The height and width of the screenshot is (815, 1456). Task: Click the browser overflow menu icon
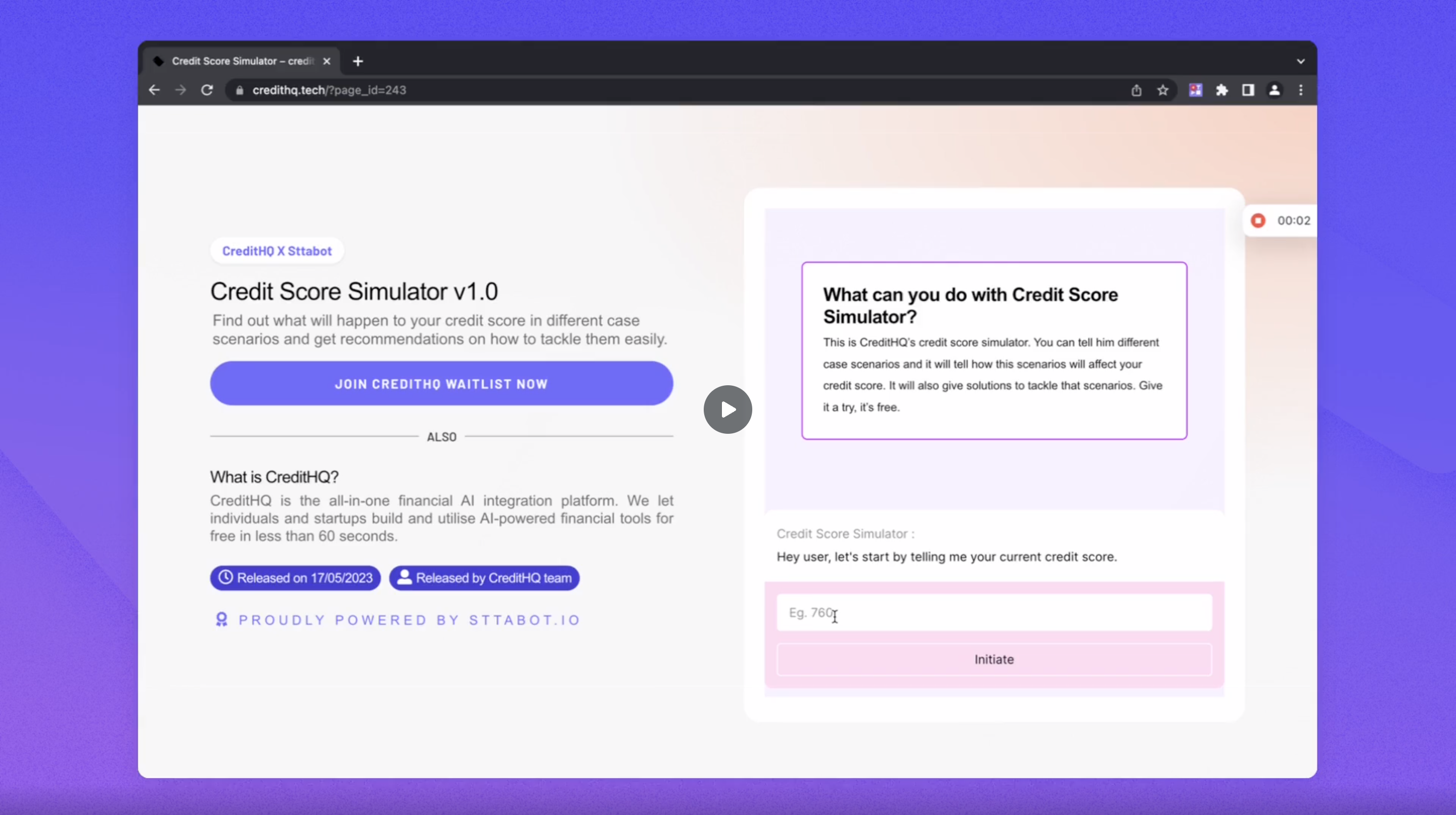coord(1301,90)
